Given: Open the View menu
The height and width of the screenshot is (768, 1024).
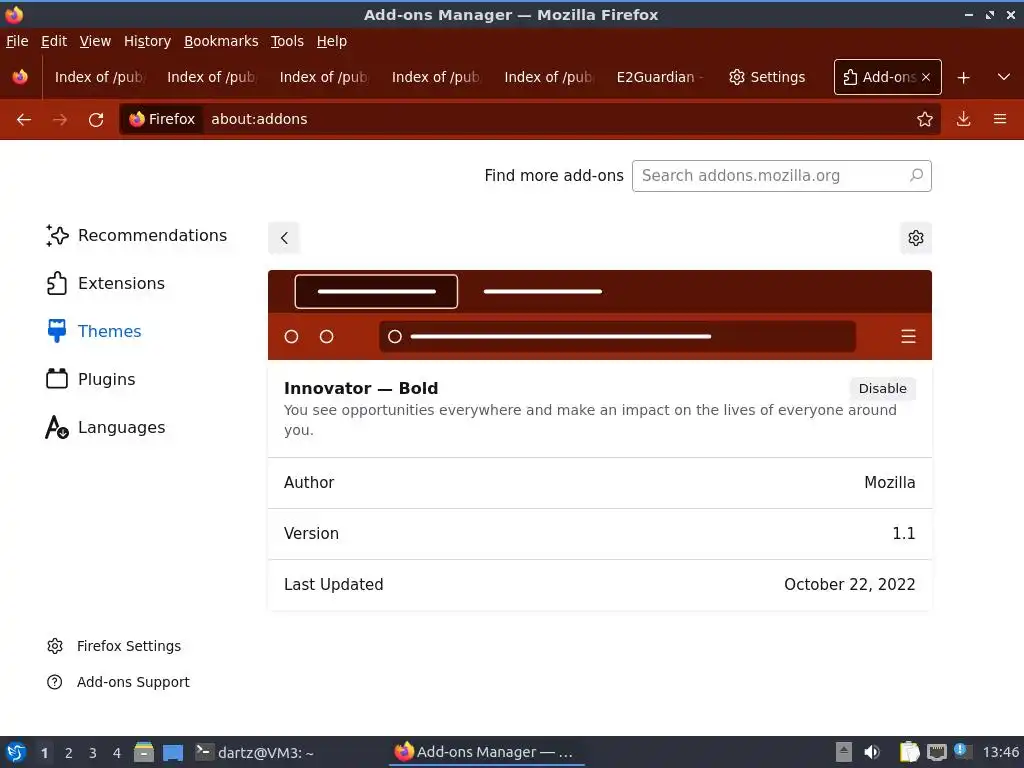Looking at the screenshot, I should pyautogui.click(x=95, y=41).
